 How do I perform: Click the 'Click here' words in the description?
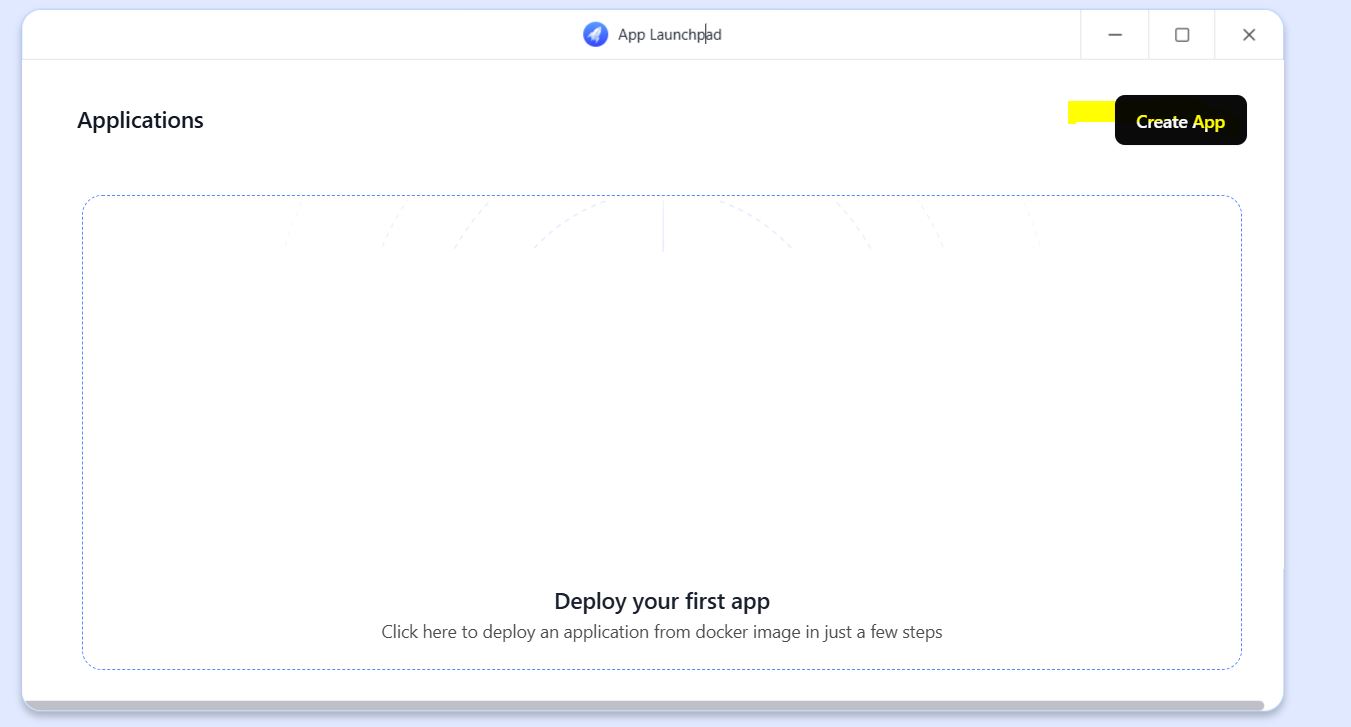coord(419,632)
